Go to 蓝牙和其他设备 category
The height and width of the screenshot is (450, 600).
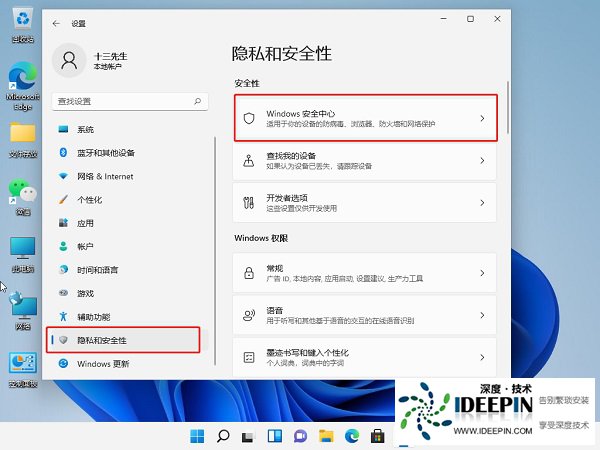[x=130, y=153]
